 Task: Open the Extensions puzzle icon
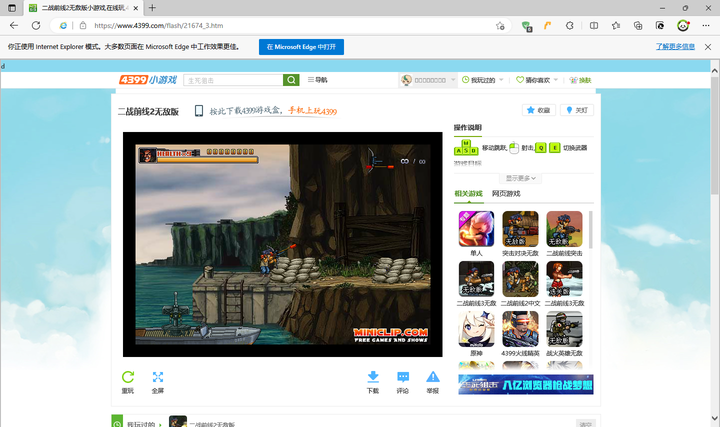(569, 26)
